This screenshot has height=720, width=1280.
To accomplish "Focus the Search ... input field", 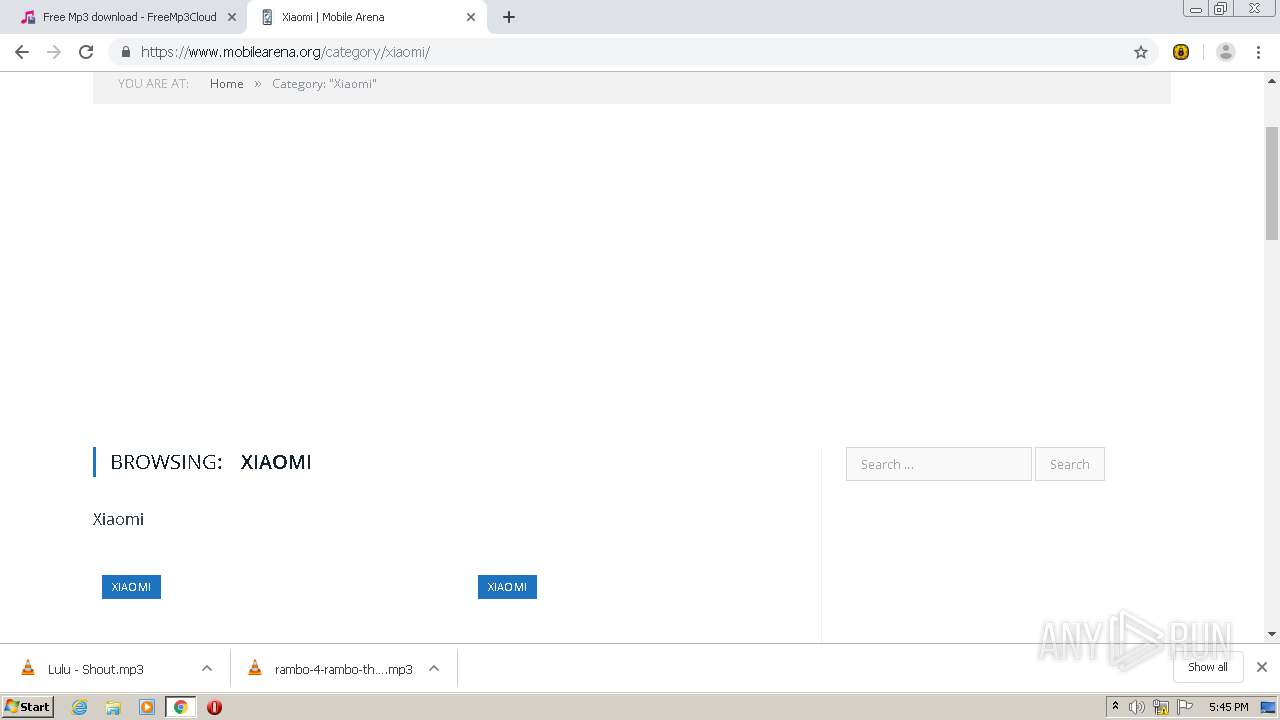I will 938,464.
